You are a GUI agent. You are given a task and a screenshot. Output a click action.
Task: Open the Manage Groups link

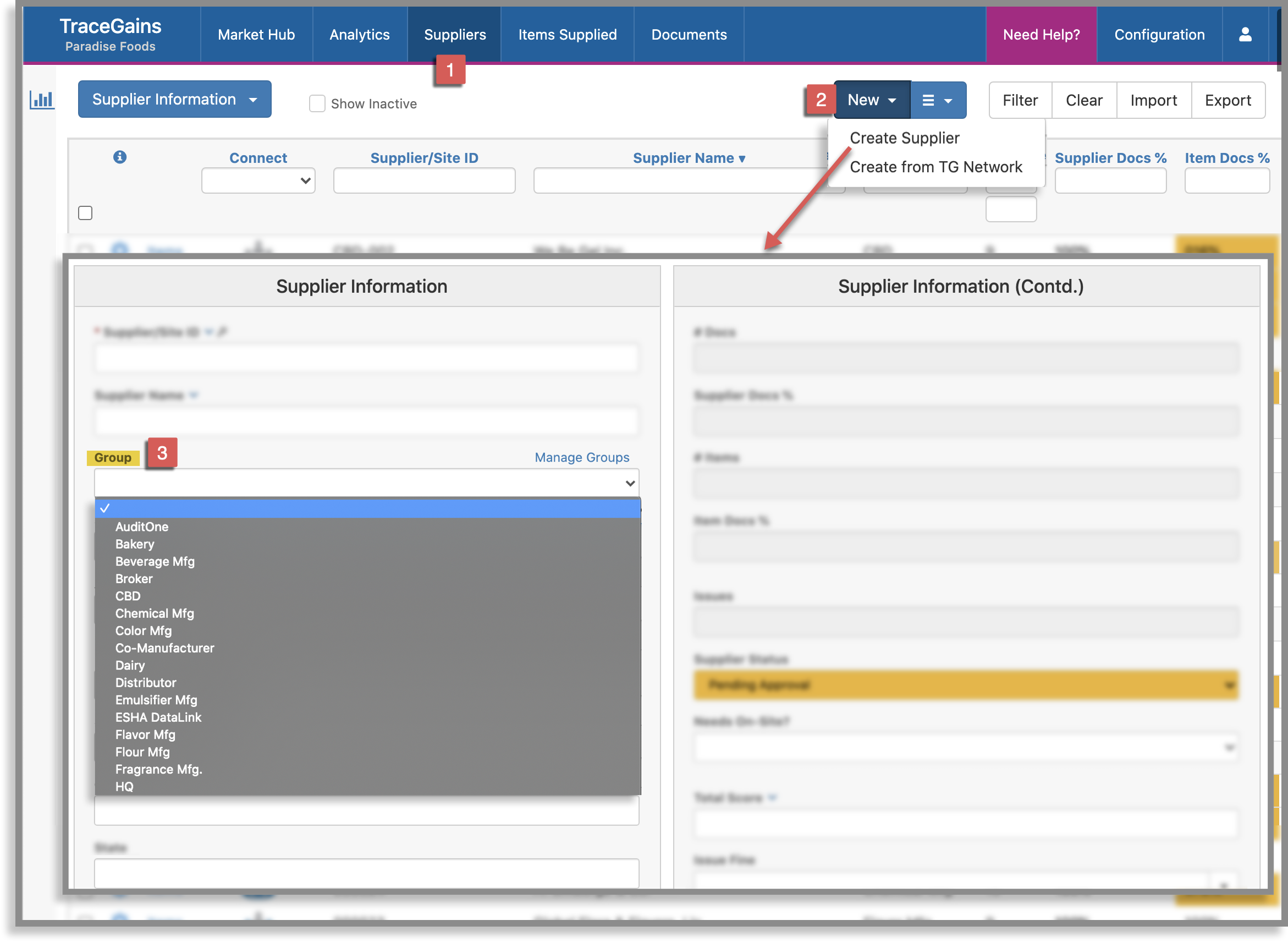pyautogui.click(x=581, y=457)
